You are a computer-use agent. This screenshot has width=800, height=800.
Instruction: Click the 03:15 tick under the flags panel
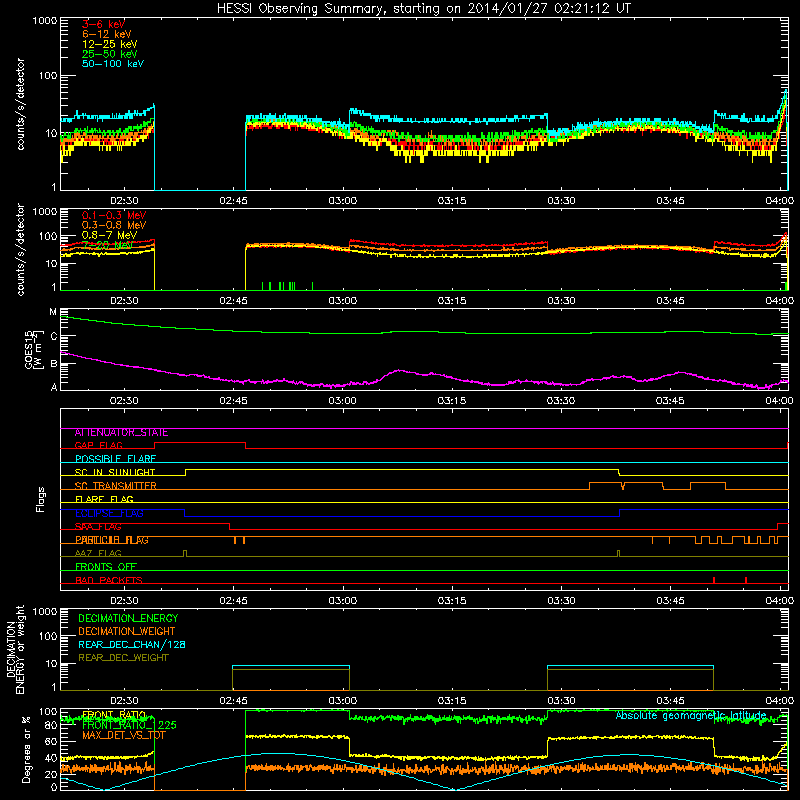click(x=452, y=601)
